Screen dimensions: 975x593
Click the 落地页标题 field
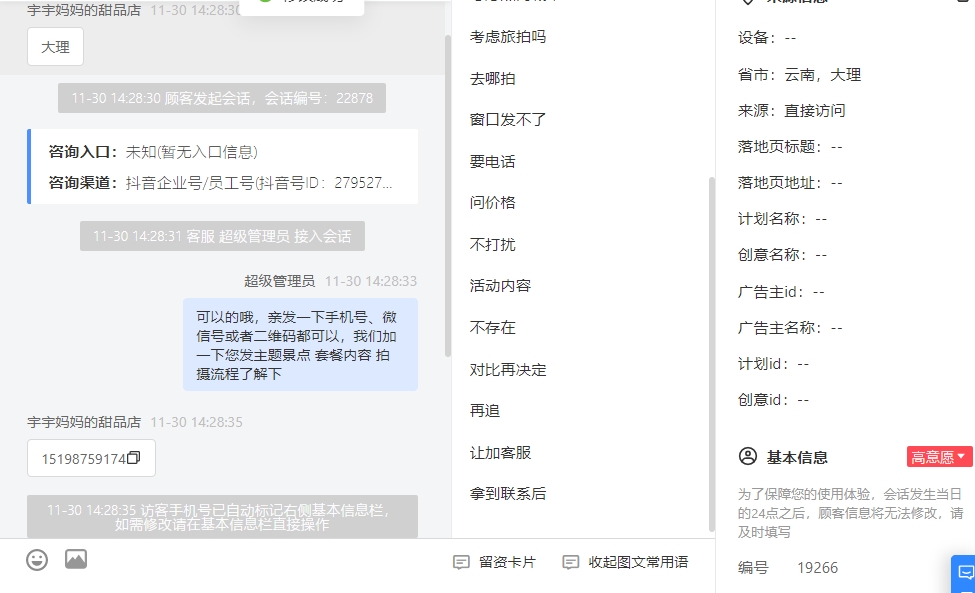[x=790, y=147]
